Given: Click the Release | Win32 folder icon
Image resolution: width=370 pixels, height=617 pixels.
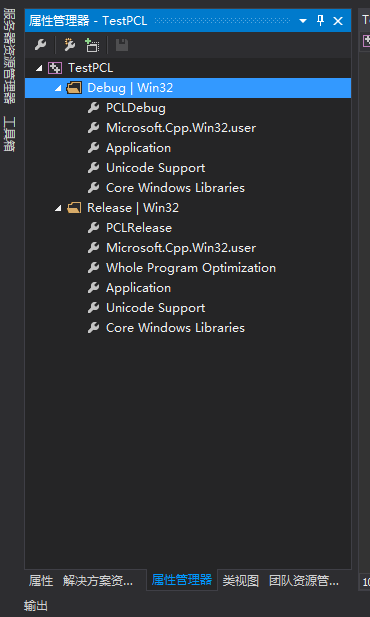Looking at the screenshot, I should click(x=74, y=208).
